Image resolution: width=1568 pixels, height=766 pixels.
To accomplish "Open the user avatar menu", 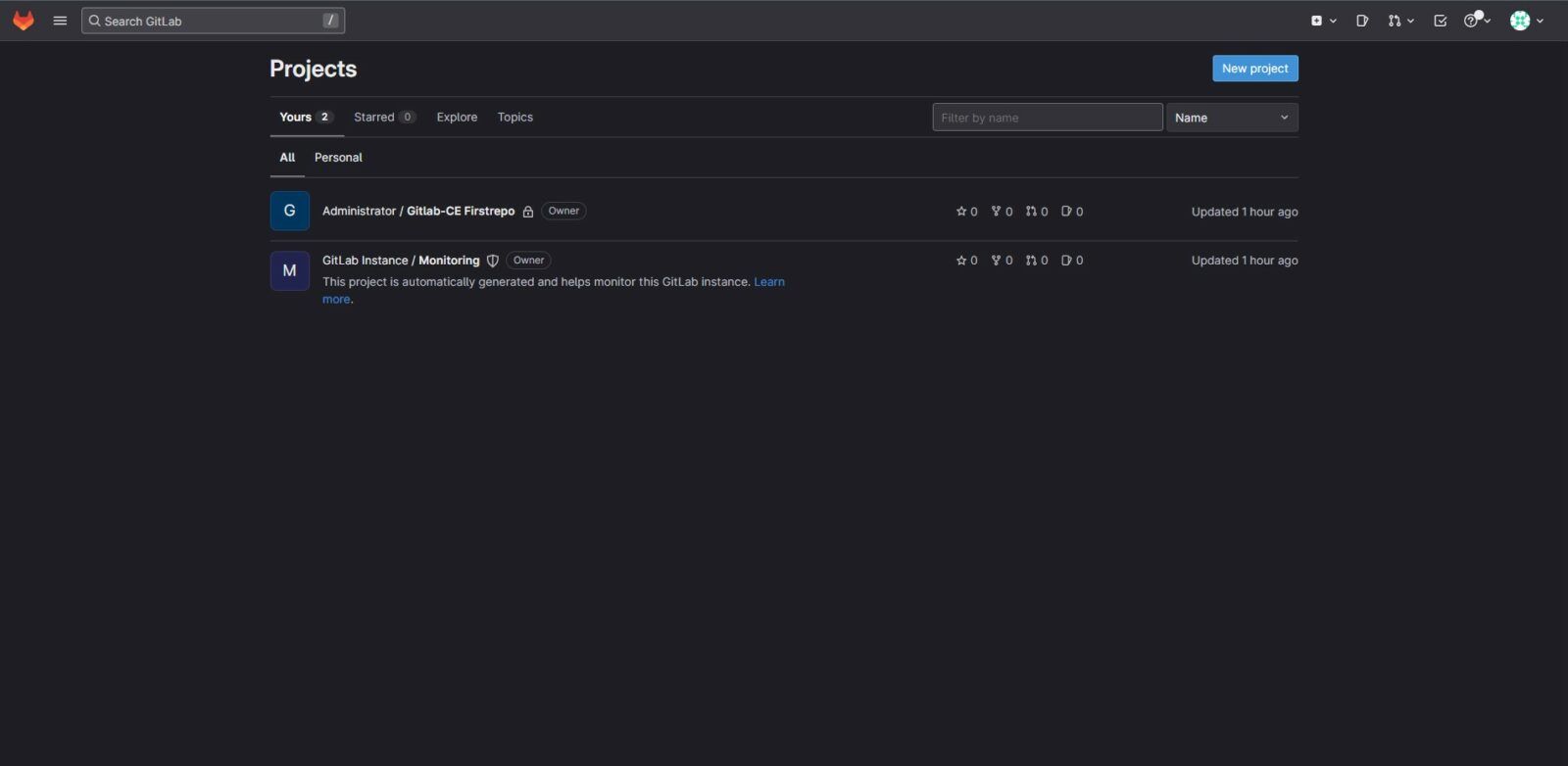I will (1527, 21).
